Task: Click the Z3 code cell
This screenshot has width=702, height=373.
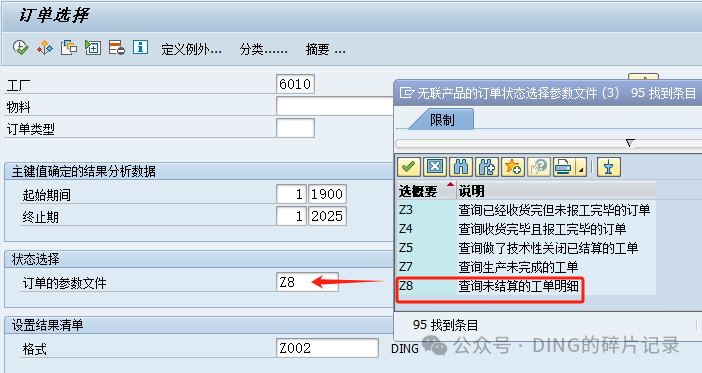Action: pos(426,210)
